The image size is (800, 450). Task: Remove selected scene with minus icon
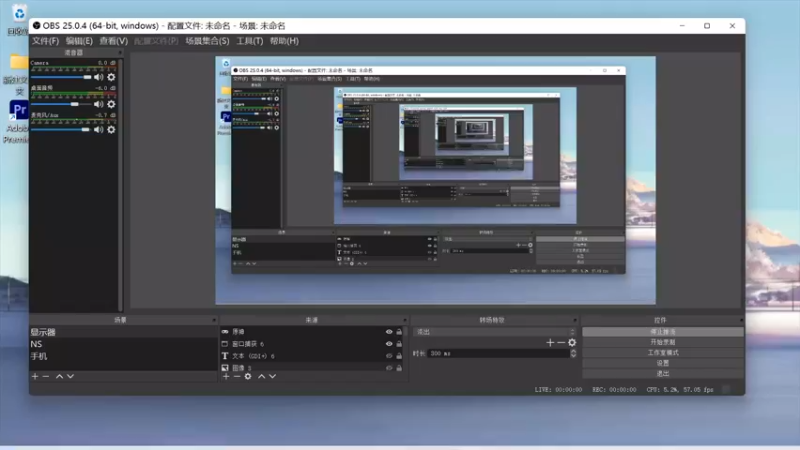46,377
